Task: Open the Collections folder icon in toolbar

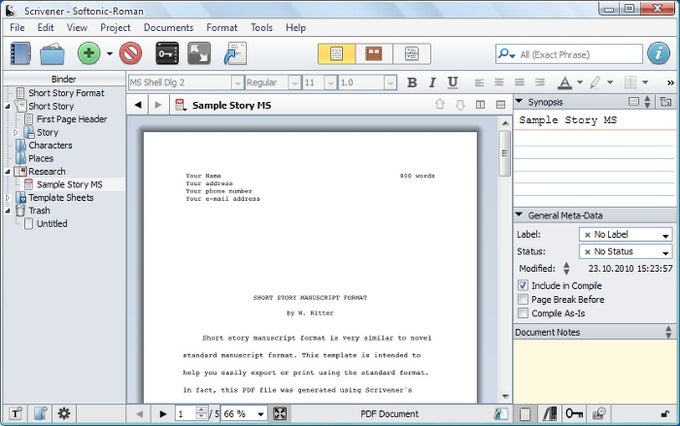Action: 52,54
